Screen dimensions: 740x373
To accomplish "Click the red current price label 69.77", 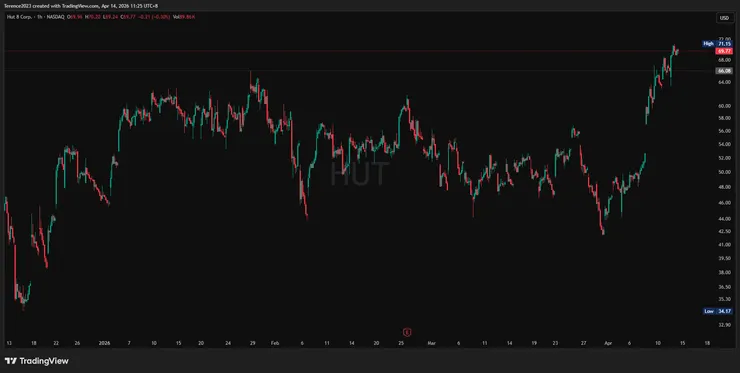I will click(x=724, y=51).
